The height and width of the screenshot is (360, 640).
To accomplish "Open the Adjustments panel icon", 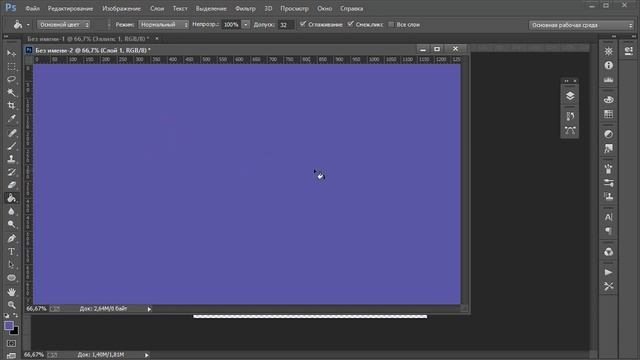I will pos(608,134).
